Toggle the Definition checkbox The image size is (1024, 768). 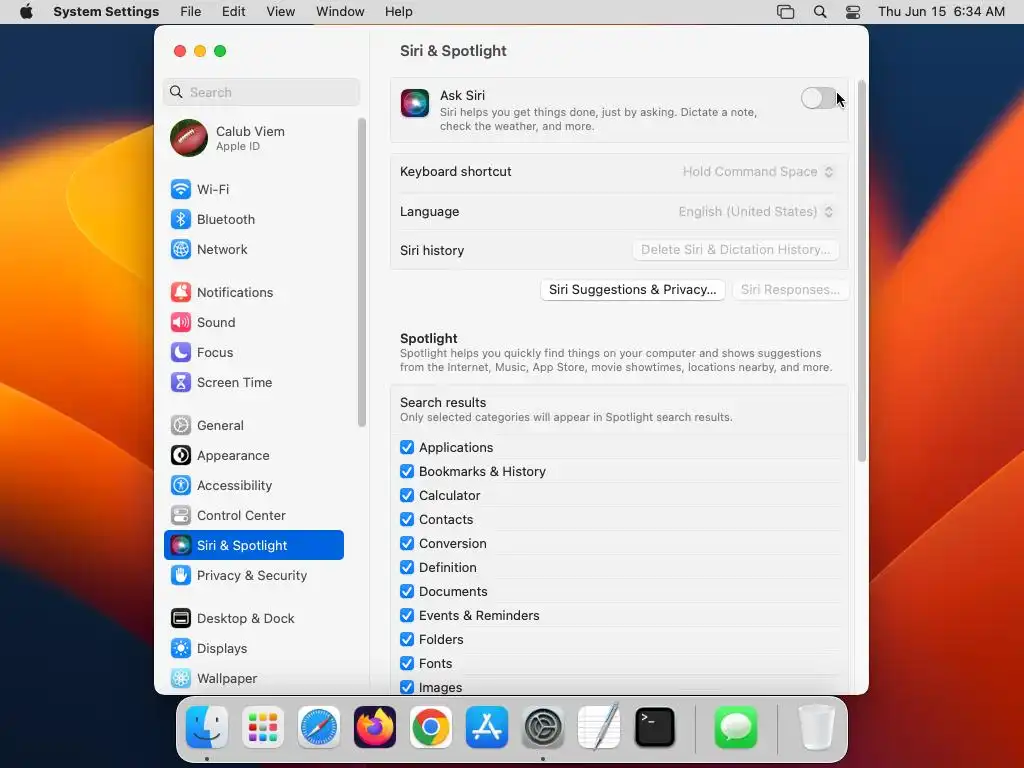click(x=407, y=567)
